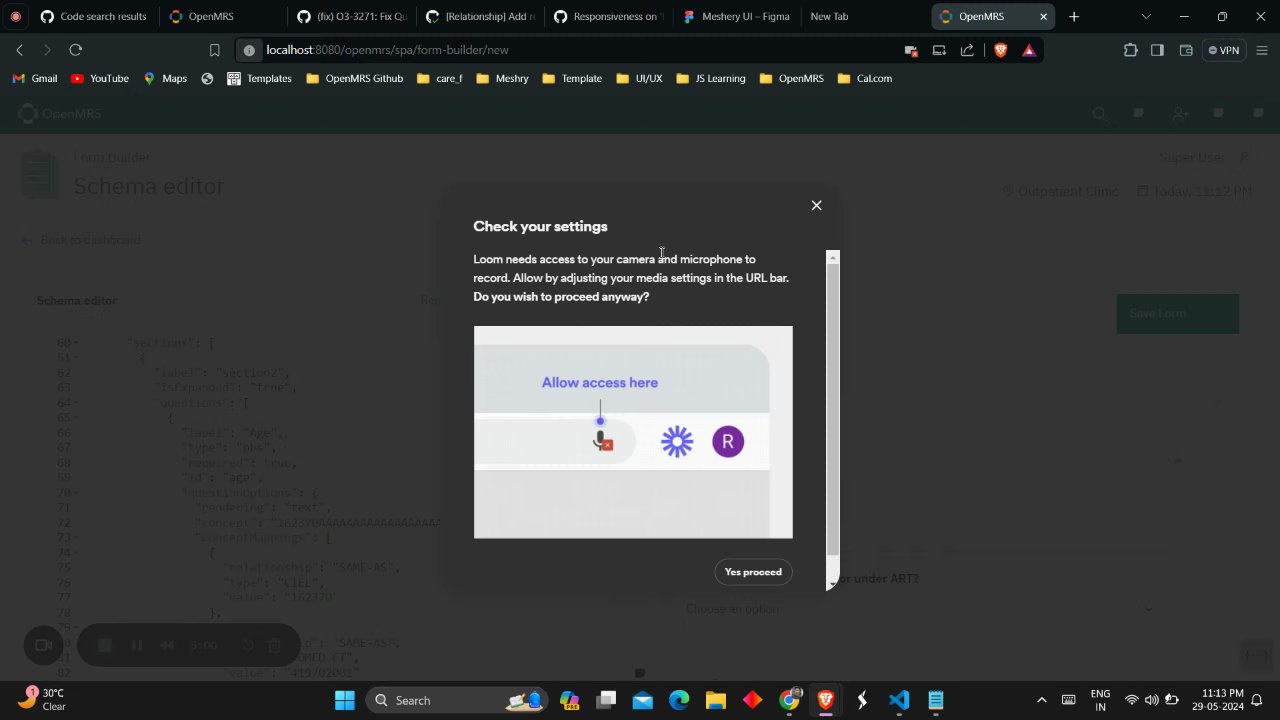The height and width of the screenshot is (720, 1280).
Task: Click the VPN button
Action: point(1223,50)
